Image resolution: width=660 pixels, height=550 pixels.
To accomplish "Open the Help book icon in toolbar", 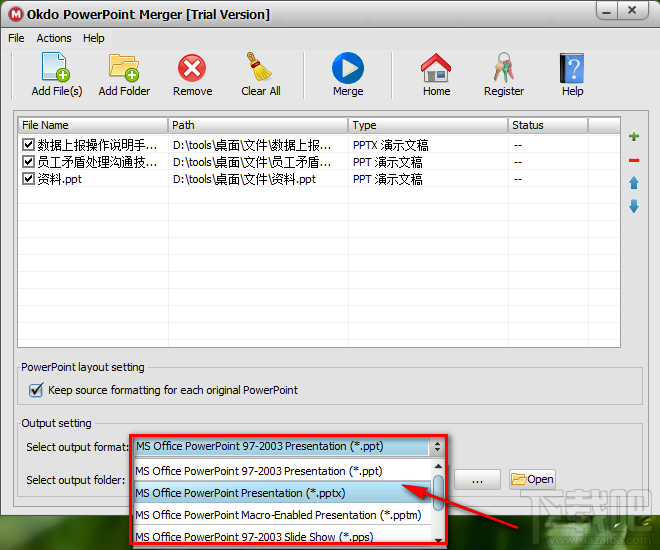I will (x=572, y=68).
